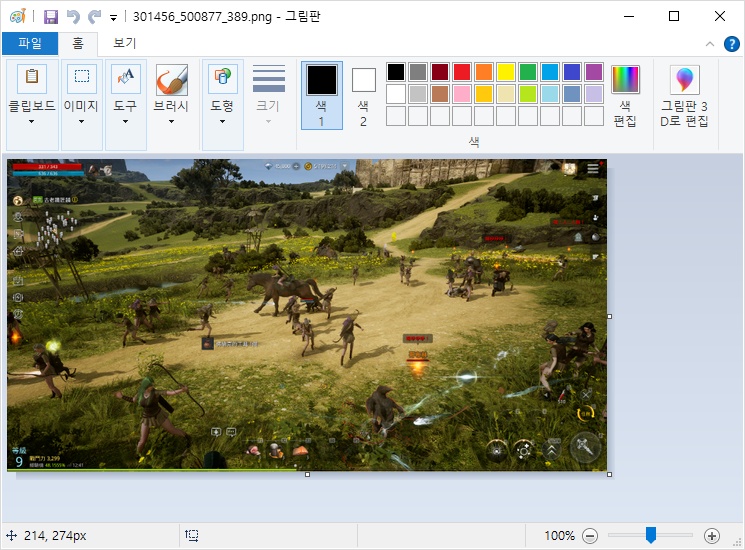Image resolution: width=745 pixels, height=550 pixels.
Task: Click the cursor position crosshair icon
Action: (11, 536)
